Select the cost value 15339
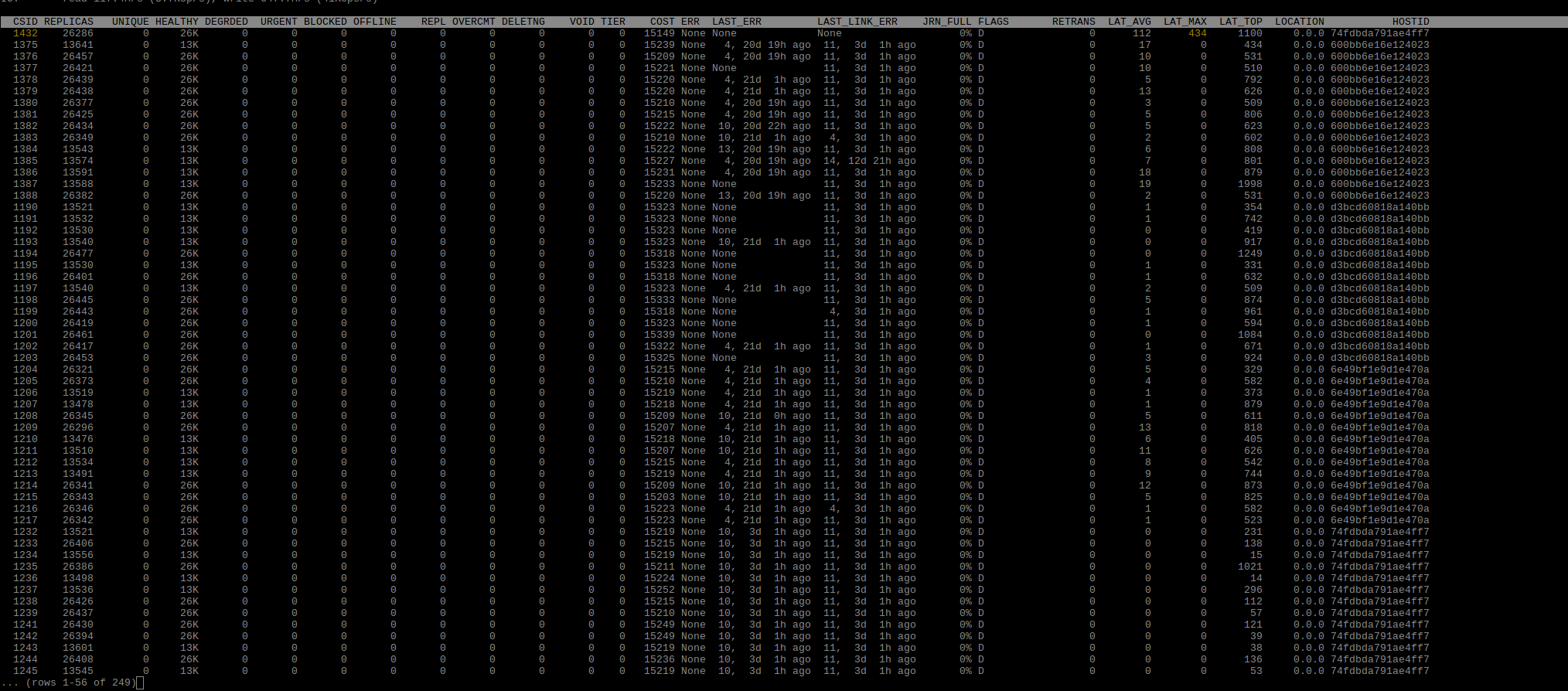Viewport: 1568px width, 691px height. click(659, 335)
